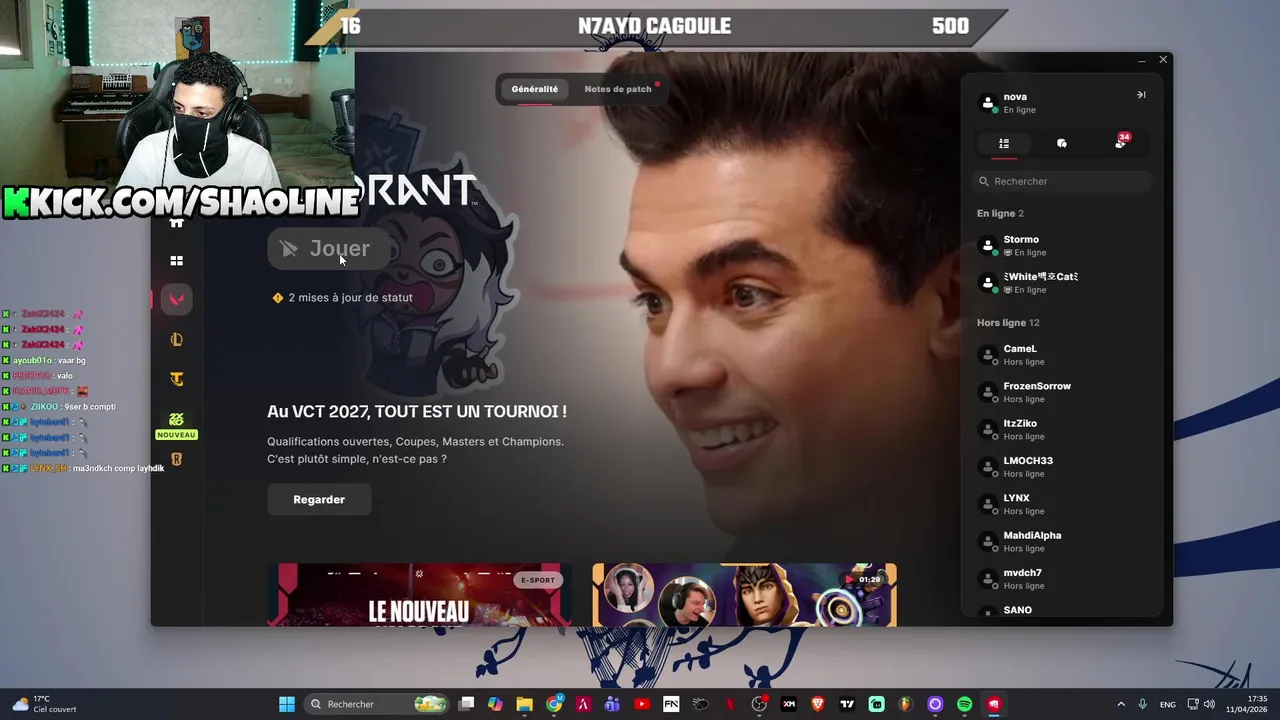
Task: Select the Valorant game icon in sidebar
Action: [x=176, y=299]
